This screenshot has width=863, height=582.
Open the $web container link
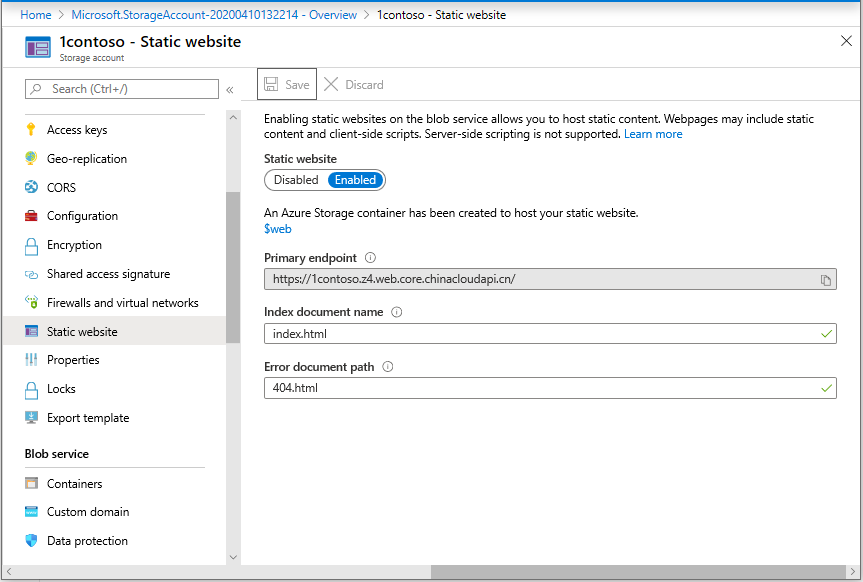click(277, 228)
